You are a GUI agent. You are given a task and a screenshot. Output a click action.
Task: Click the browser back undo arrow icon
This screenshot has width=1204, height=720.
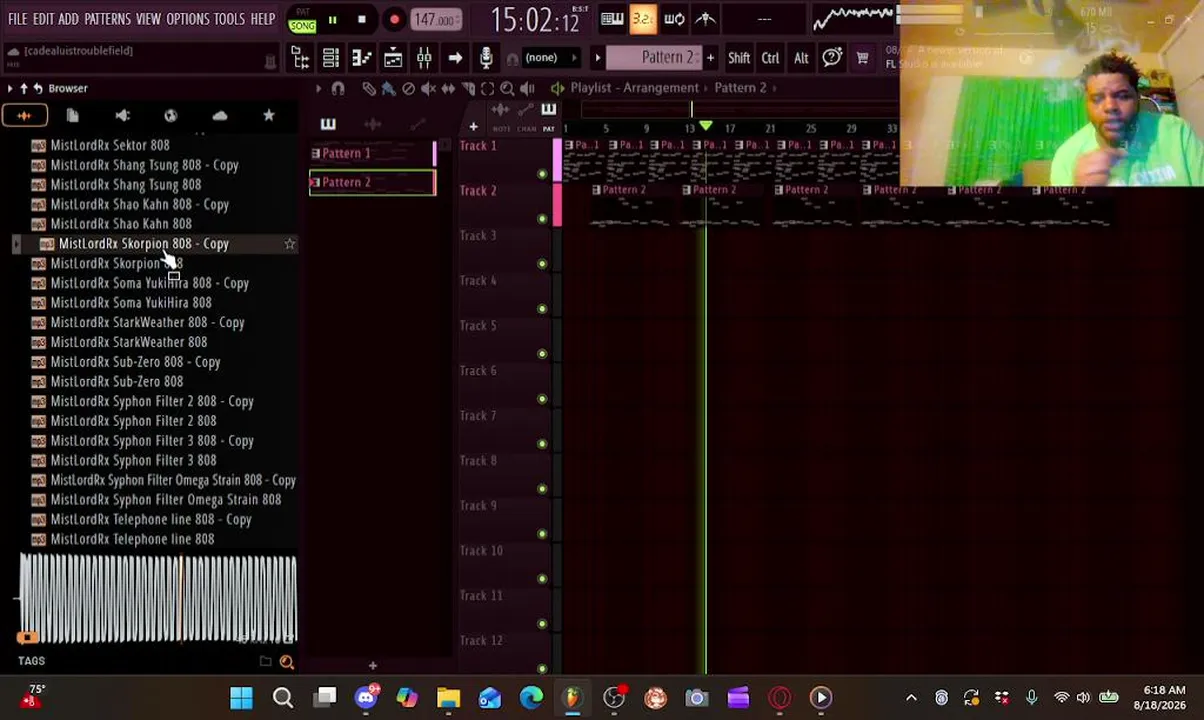coord(37,88)
